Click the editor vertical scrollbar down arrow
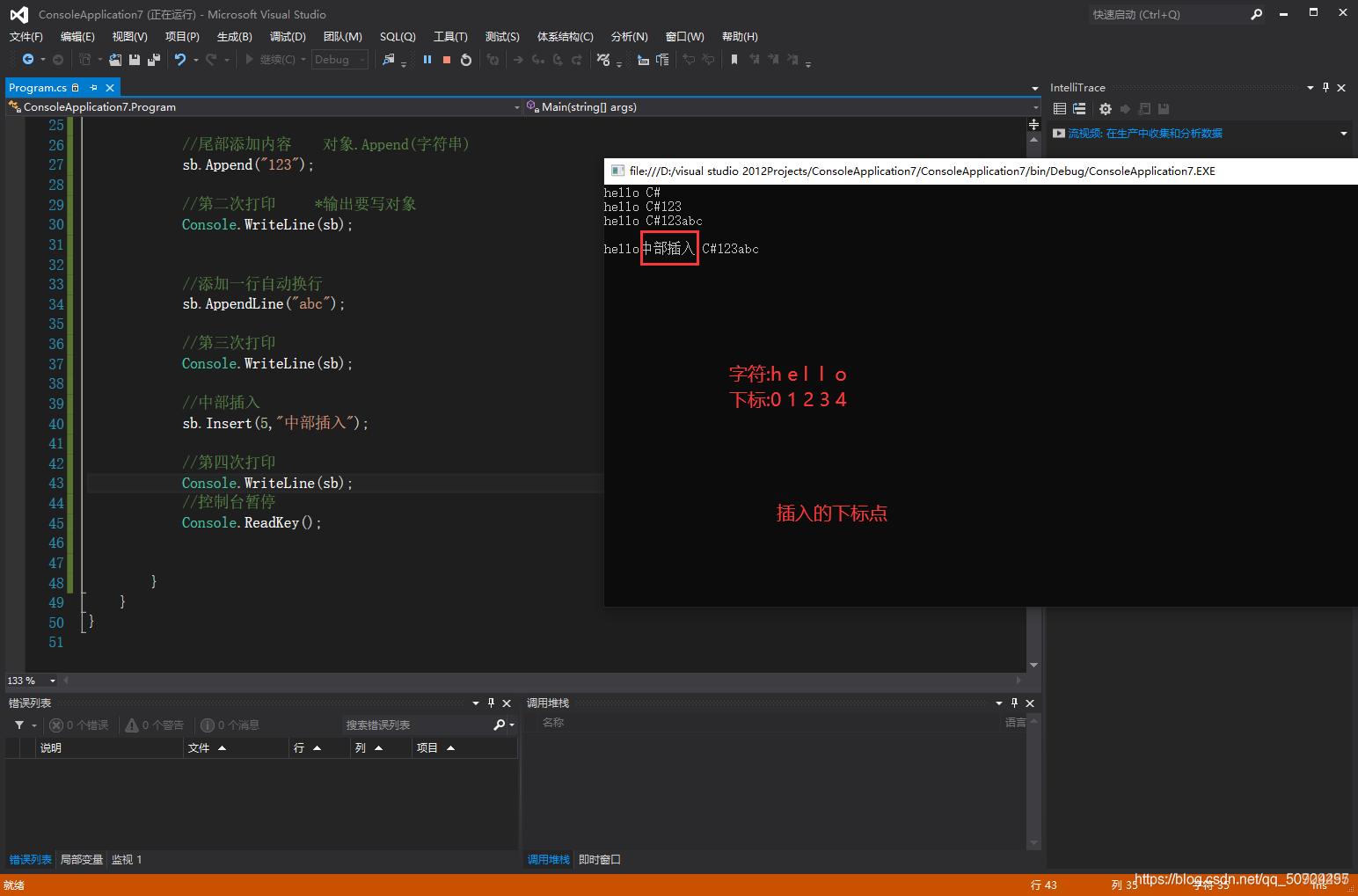This screenshot has height=896, width=1358. pos(1034,665)
